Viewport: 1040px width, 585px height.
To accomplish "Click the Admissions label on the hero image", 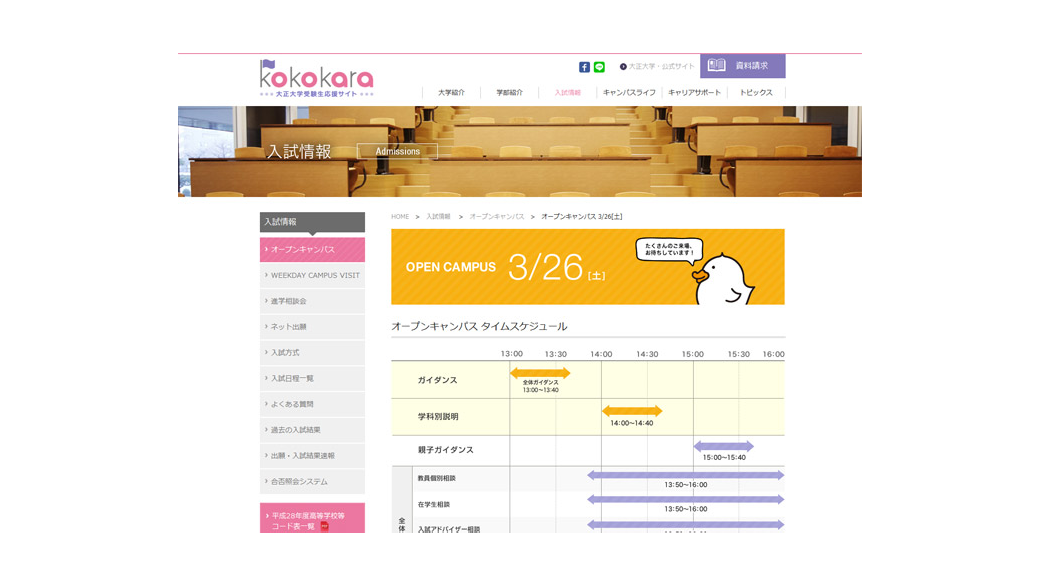I will [398, 151].
